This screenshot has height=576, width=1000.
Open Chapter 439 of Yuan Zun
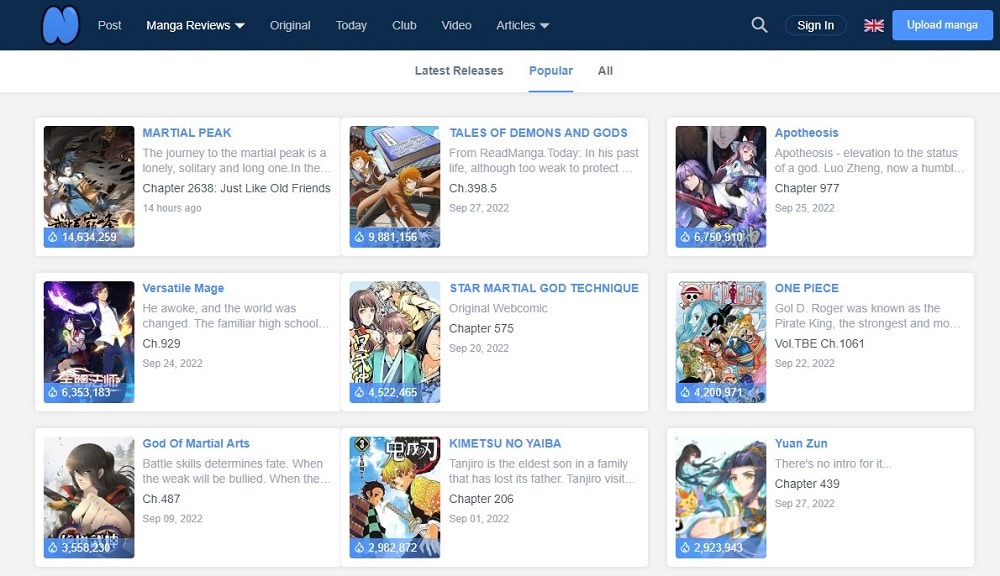click(x=806, y=484)
